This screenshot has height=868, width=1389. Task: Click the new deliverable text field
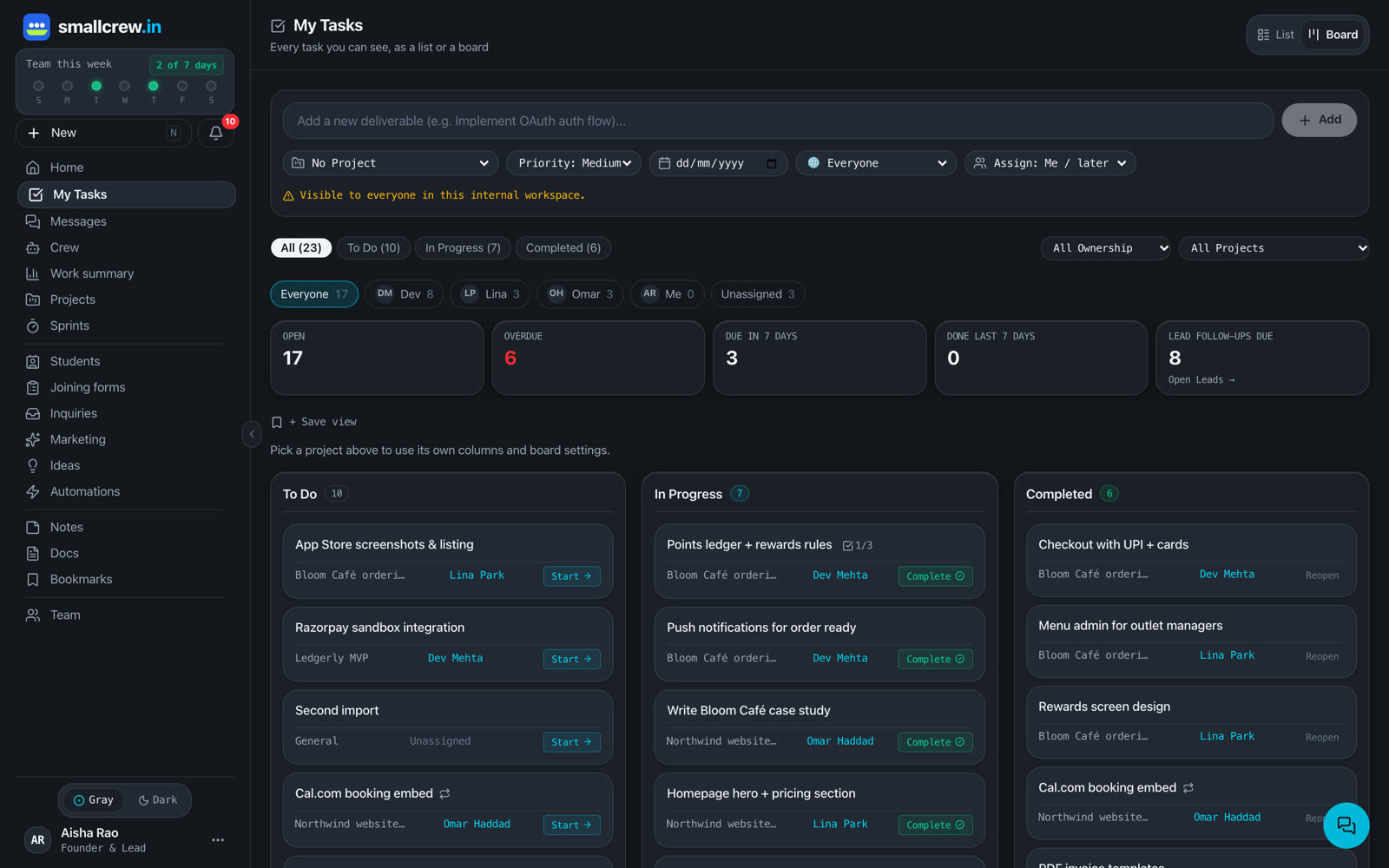[x=778, y=121]
